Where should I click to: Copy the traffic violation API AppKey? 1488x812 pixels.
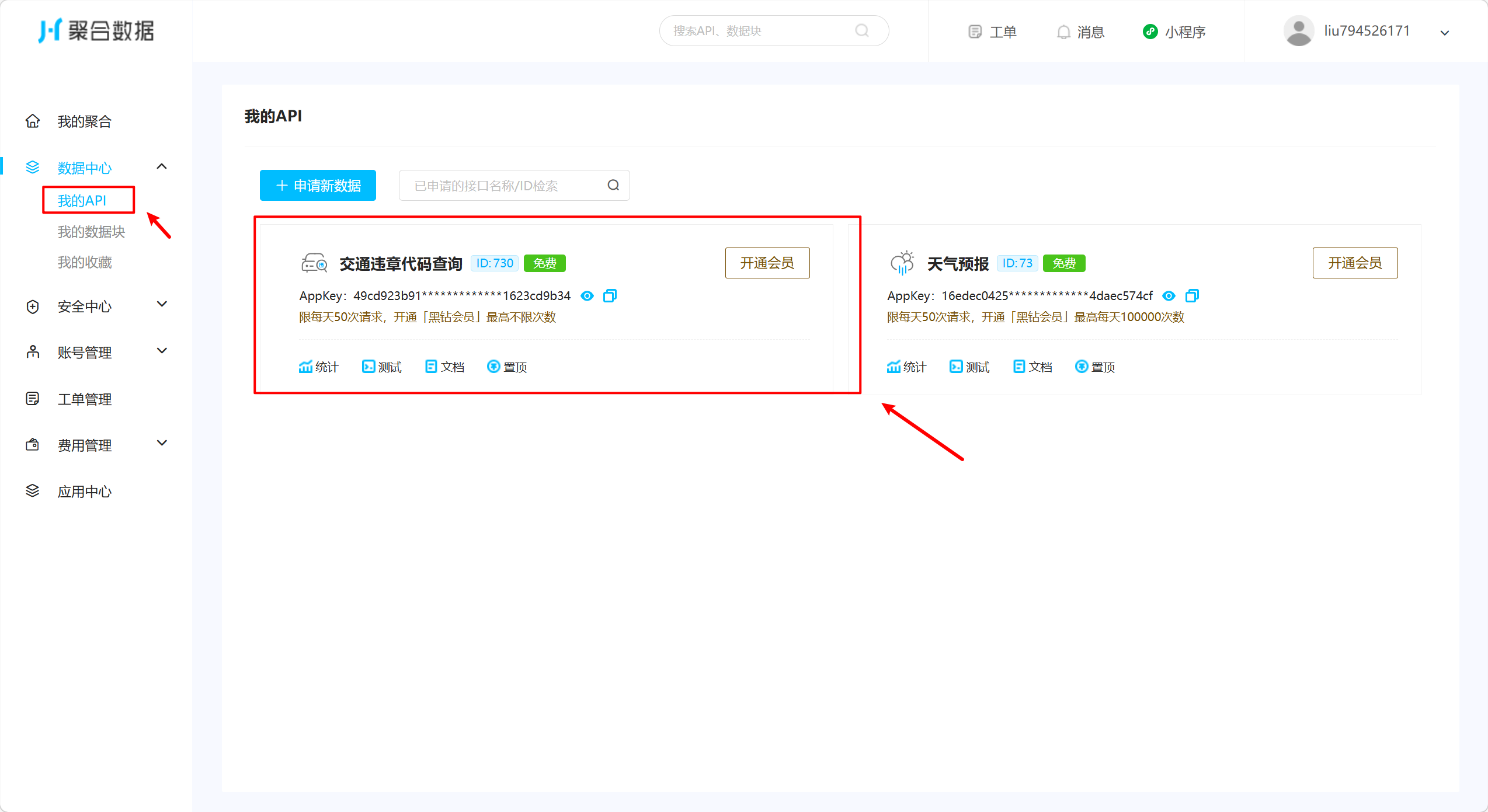point(610,296)
